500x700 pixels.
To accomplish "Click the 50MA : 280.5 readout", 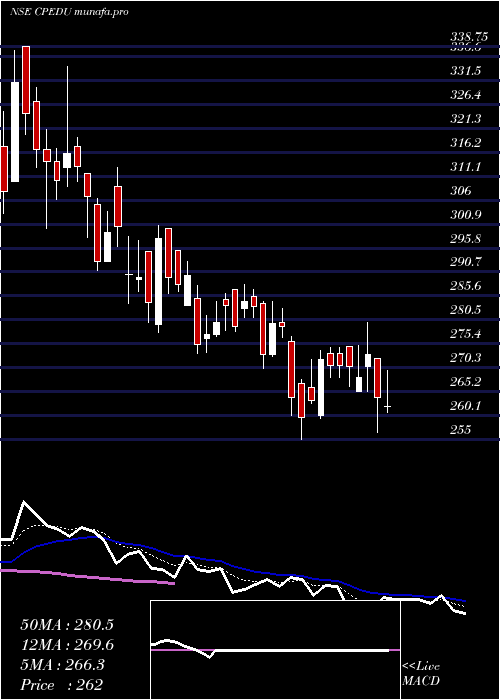I will (67, 625).
